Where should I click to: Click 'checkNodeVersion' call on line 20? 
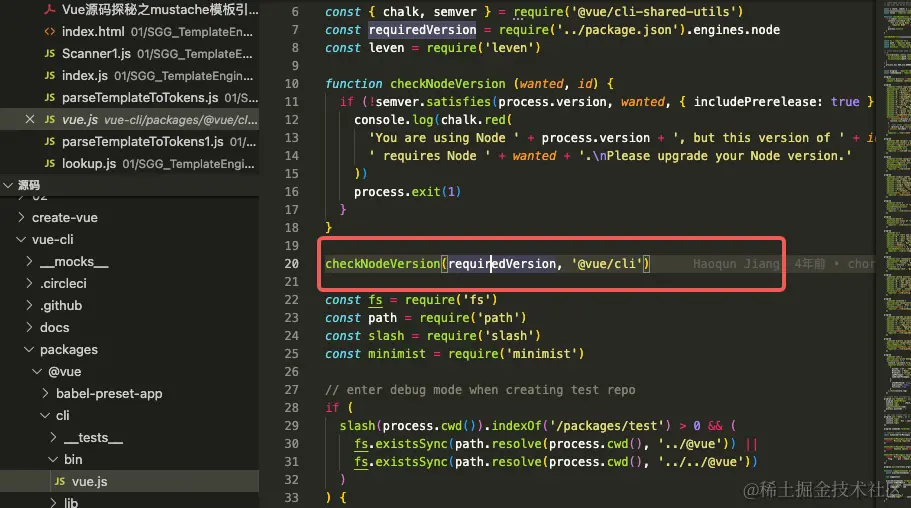[382, 264]
